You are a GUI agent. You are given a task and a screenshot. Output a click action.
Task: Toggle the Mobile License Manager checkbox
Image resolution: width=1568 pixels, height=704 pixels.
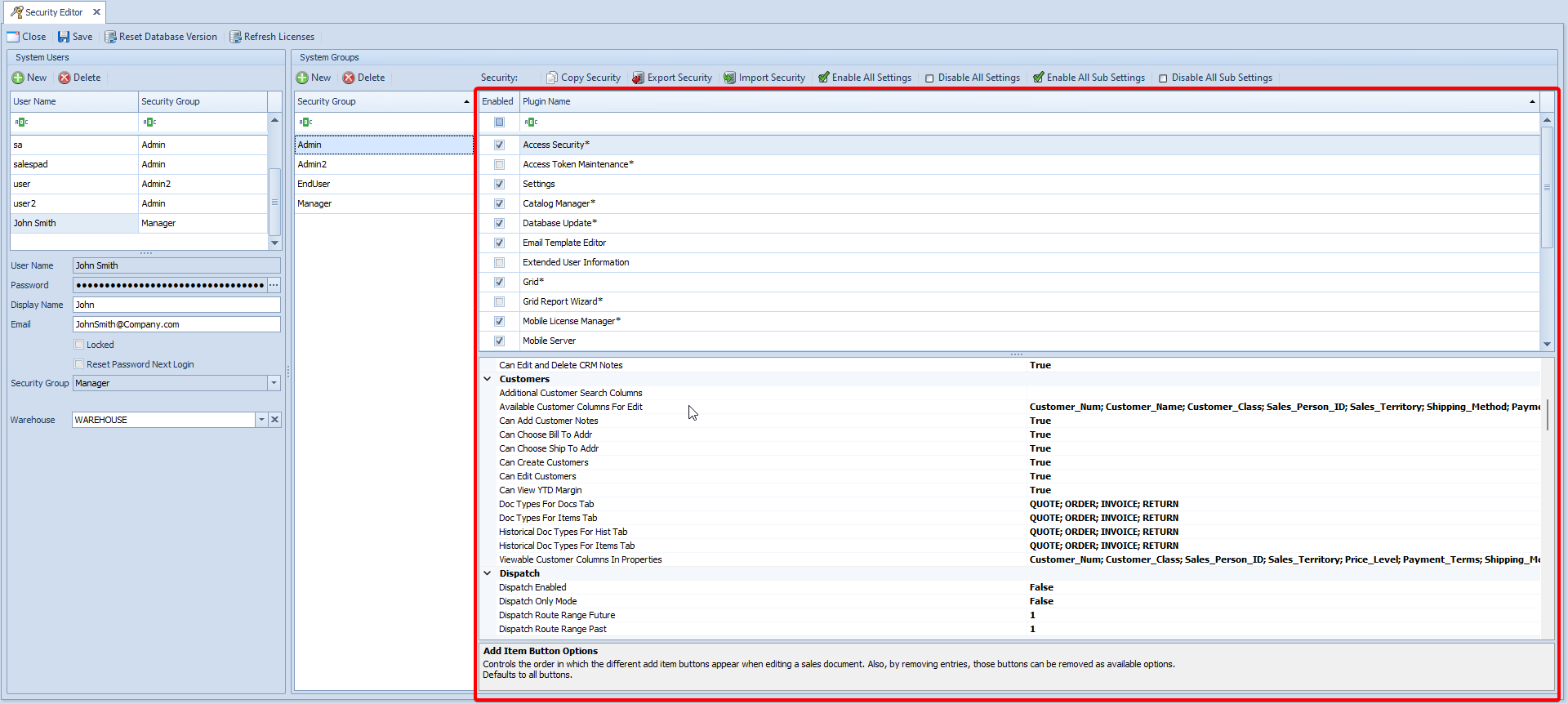(x=500, y=322)
